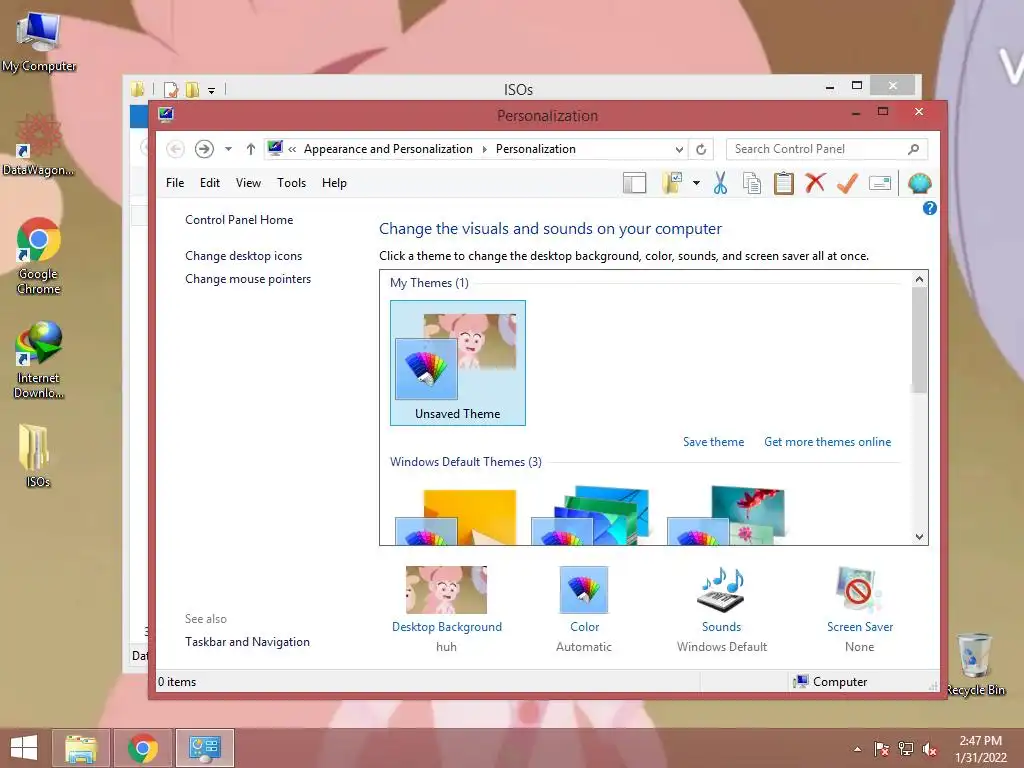The width and height of the screenshot is (1024, 768).
Task: Click the orange checkmark toolbar icon
Action: click(847, 184)
